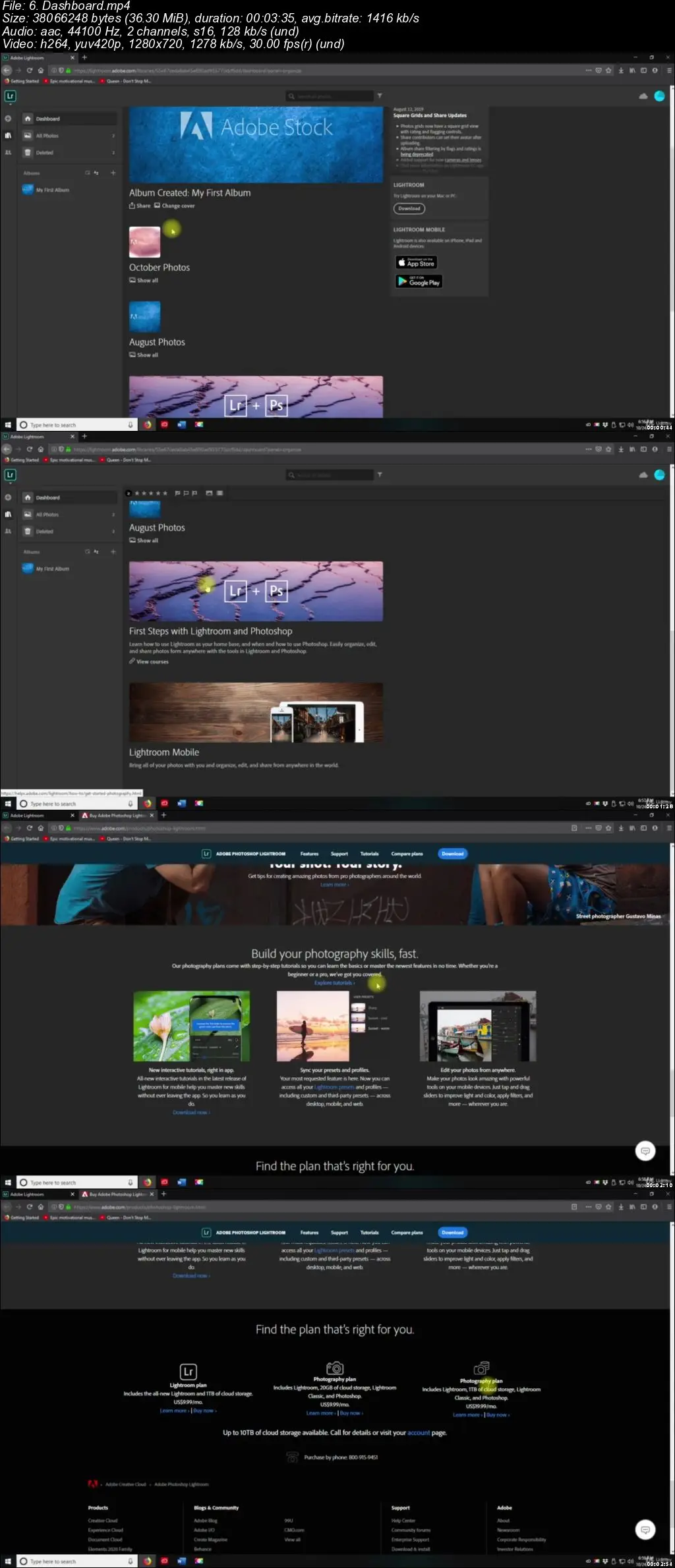Click Change cover under Album Created
Image resolution: width=675 pixels, height=1568 pixels.
tap(175, 206)
